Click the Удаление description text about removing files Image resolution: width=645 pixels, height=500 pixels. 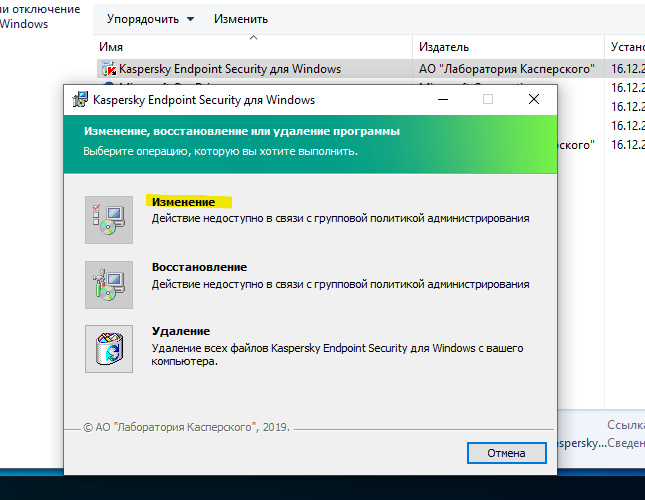337,355
